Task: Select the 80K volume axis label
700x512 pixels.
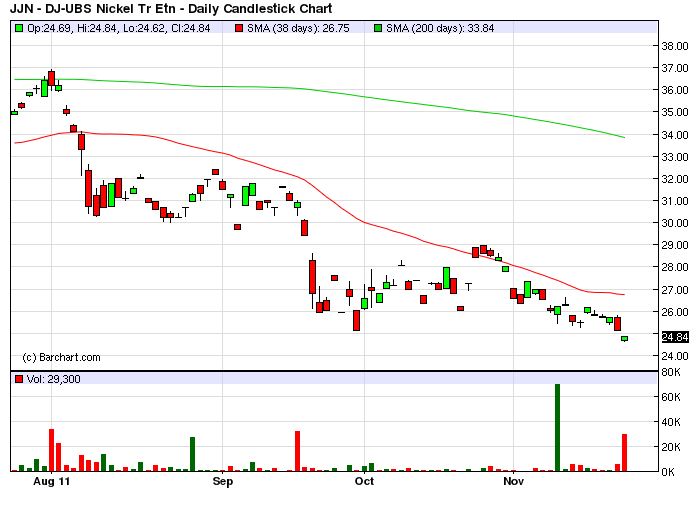Action: [670, 372]
